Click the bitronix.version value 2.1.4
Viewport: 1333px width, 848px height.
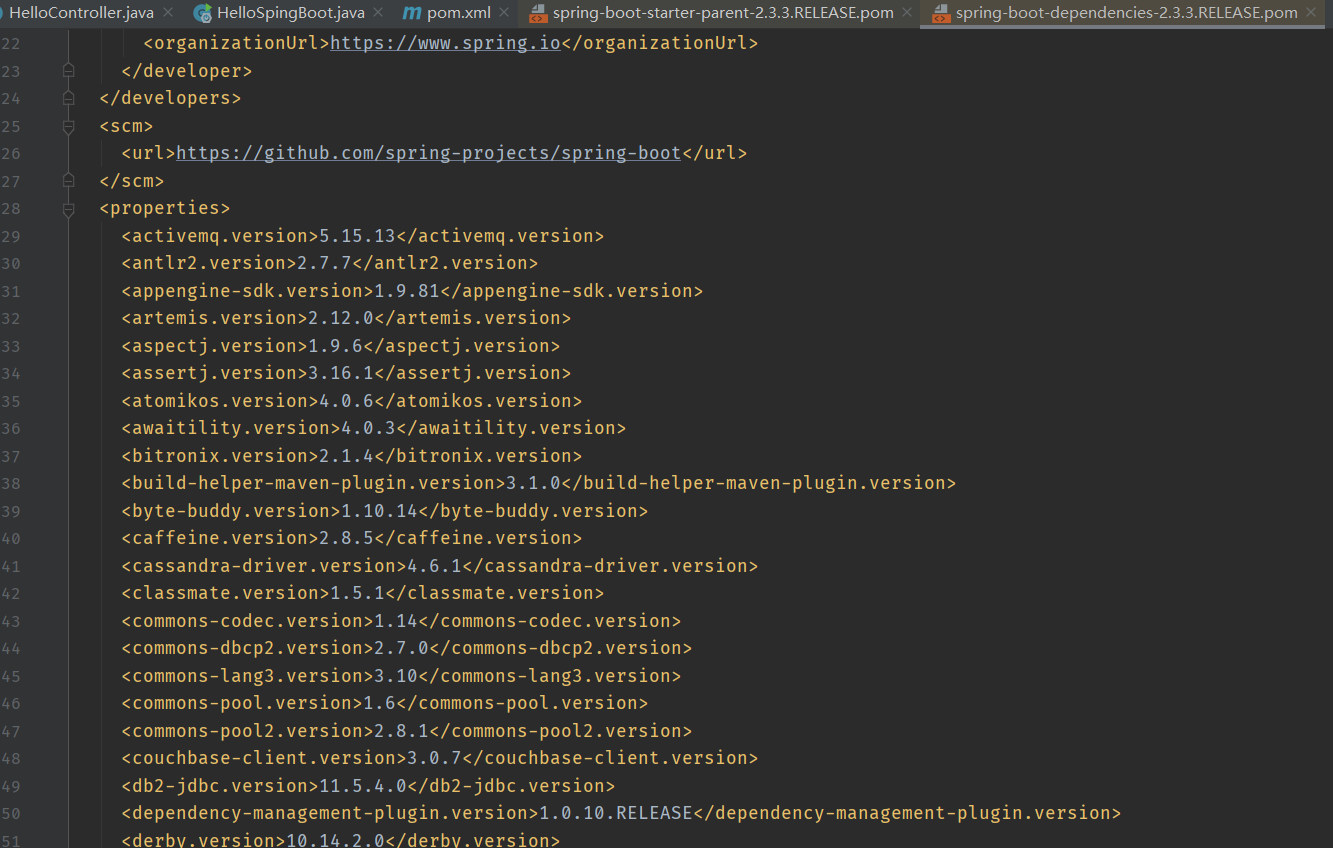[346, 456]
